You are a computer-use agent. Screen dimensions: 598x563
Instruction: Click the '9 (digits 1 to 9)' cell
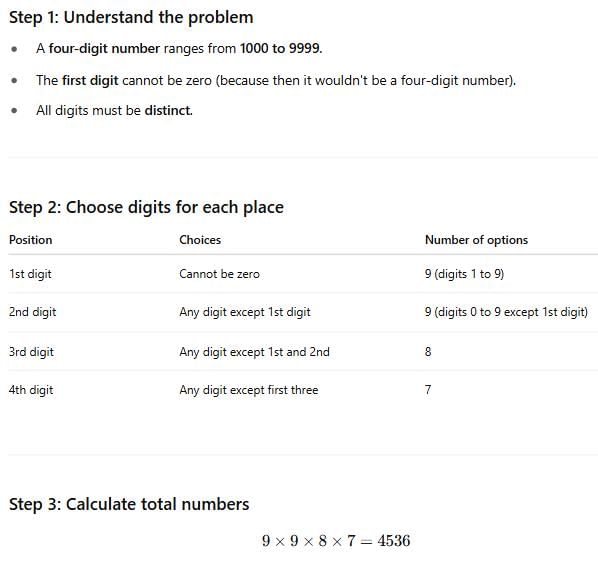click(465, 274)
